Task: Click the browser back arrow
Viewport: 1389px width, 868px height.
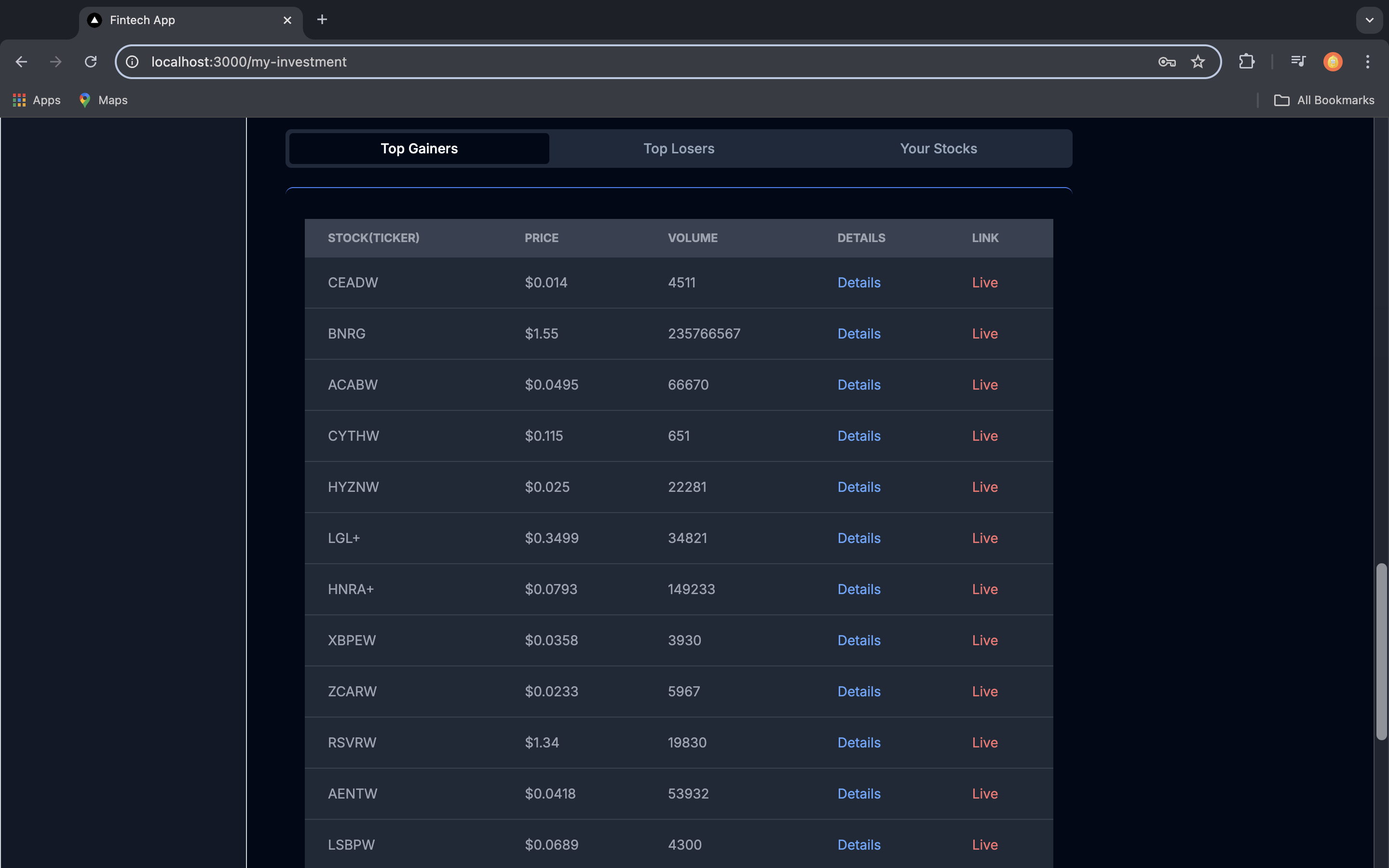Action: (x=21, y=61)
